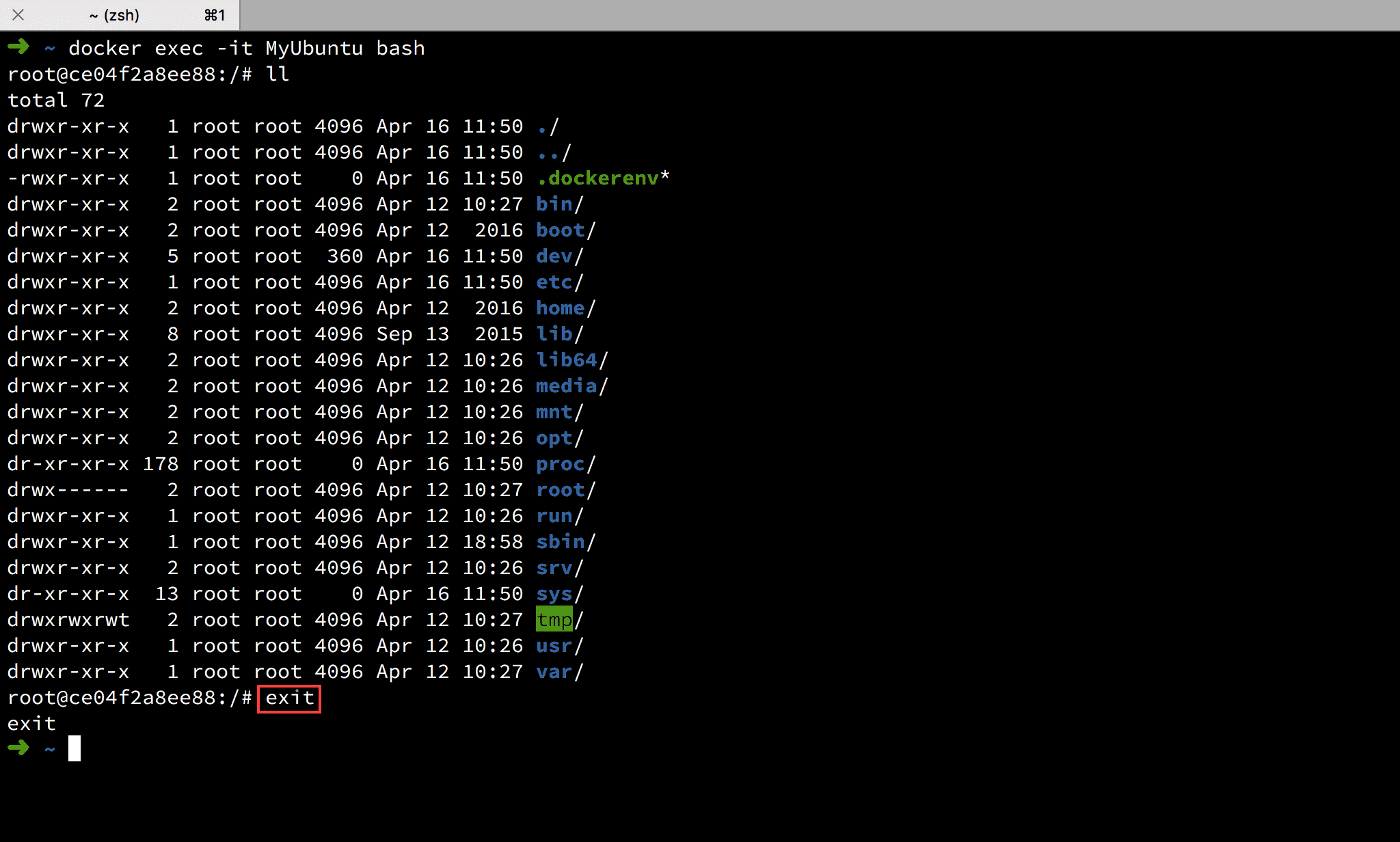1400x842 pixels.
Task: Click the green arrow on the final prompt
Action: pyautogui.click(x=18, y=748)
